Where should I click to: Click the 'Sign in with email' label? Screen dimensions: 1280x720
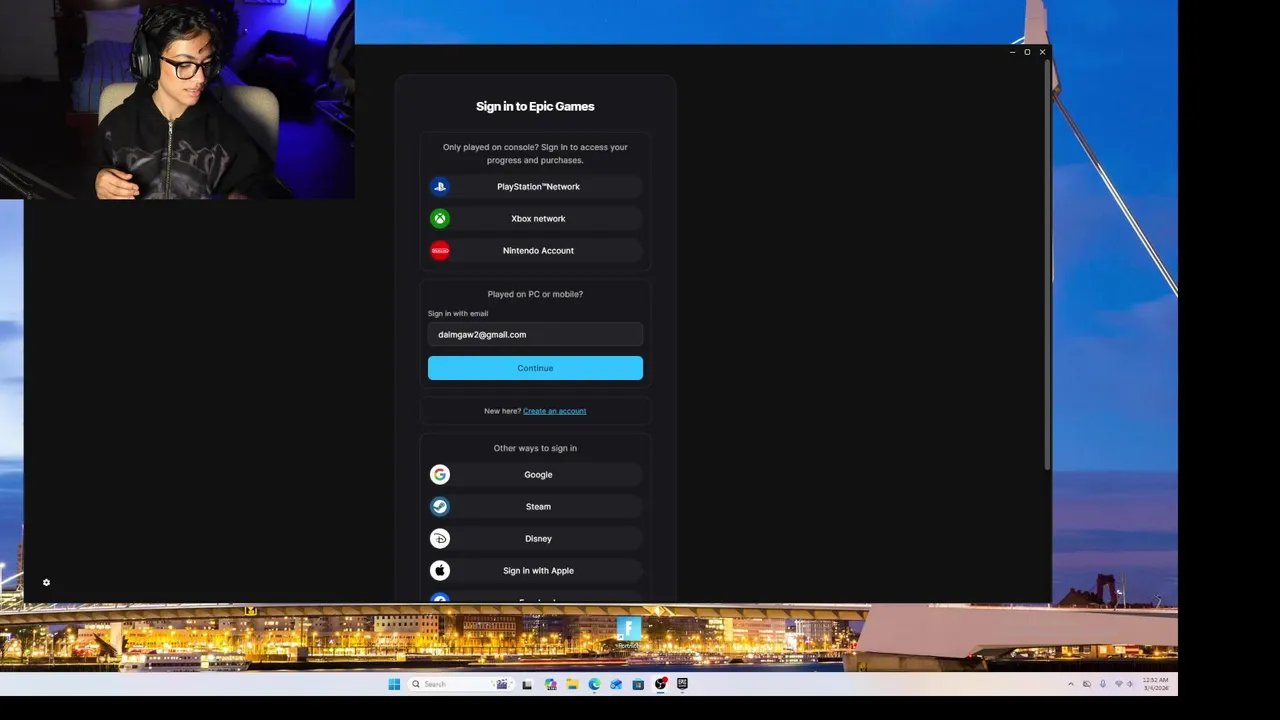(x=458, y=313)
